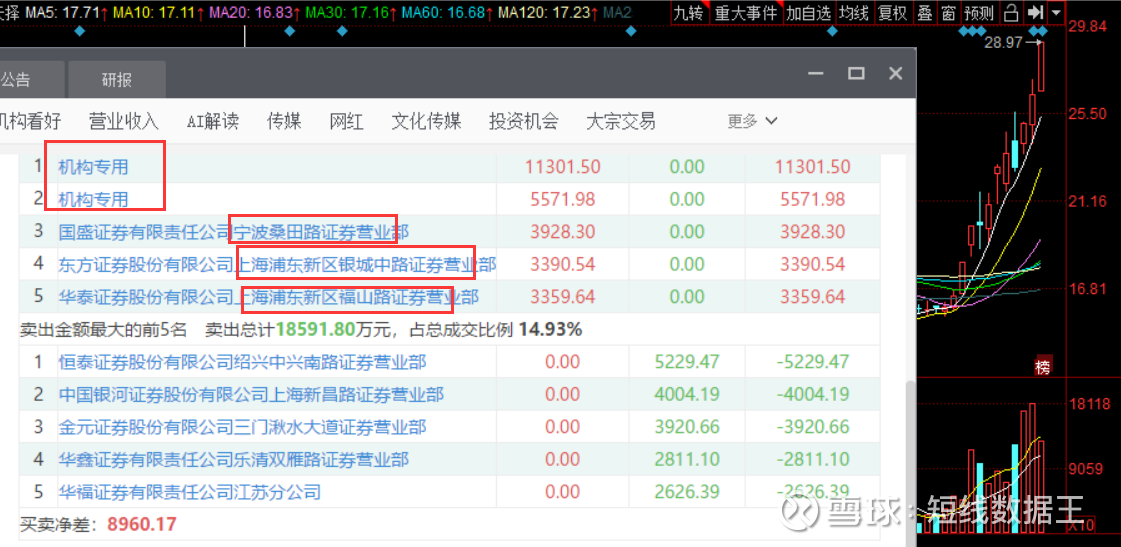This screenshot has height=547, width=1121.
Task: Click the 3928.30 buy amount for 国盛证券
Action: (x=563, y=232)
